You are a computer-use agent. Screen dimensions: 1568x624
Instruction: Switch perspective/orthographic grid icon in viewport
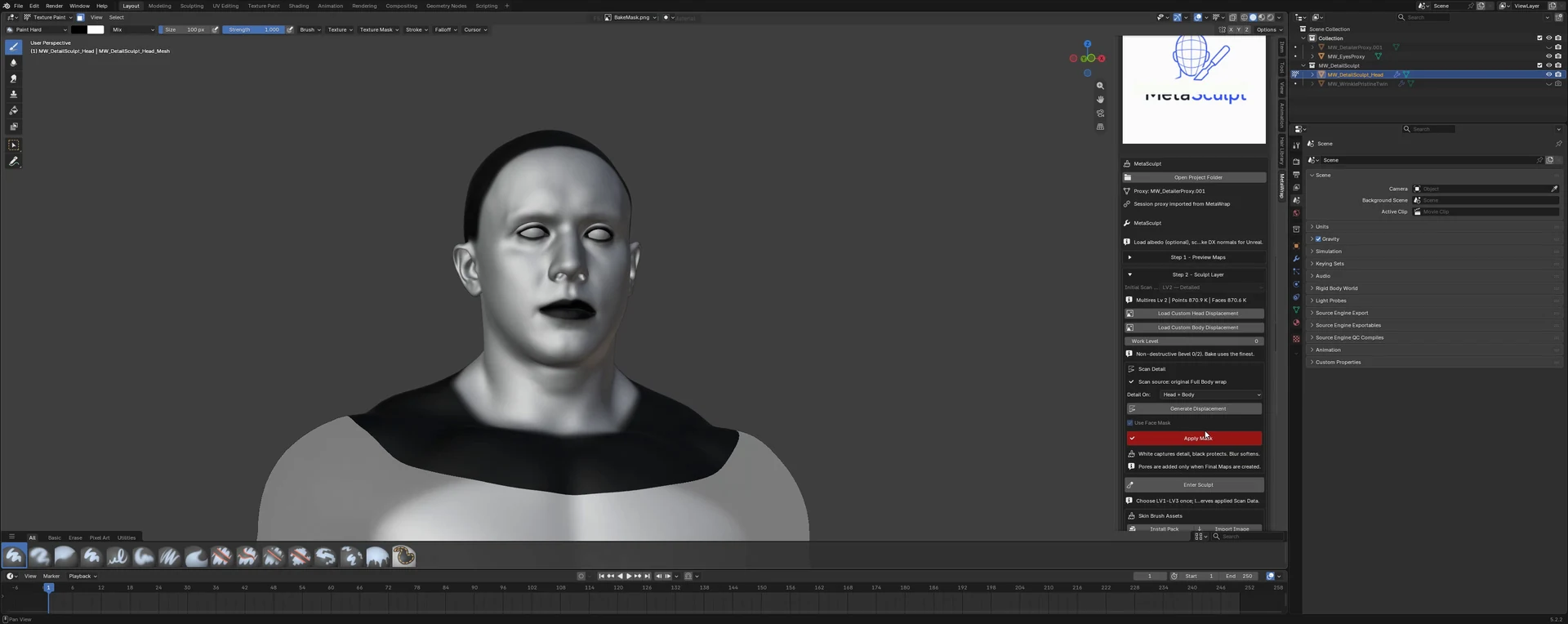click(1100, 127)
